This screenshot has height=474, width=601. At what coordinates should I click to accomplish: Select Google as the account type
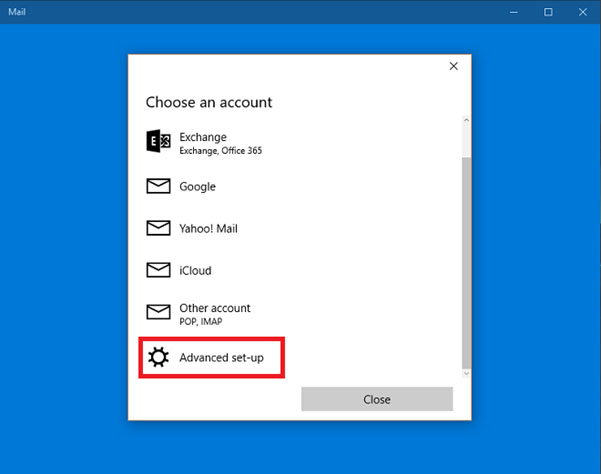(299, 186)
